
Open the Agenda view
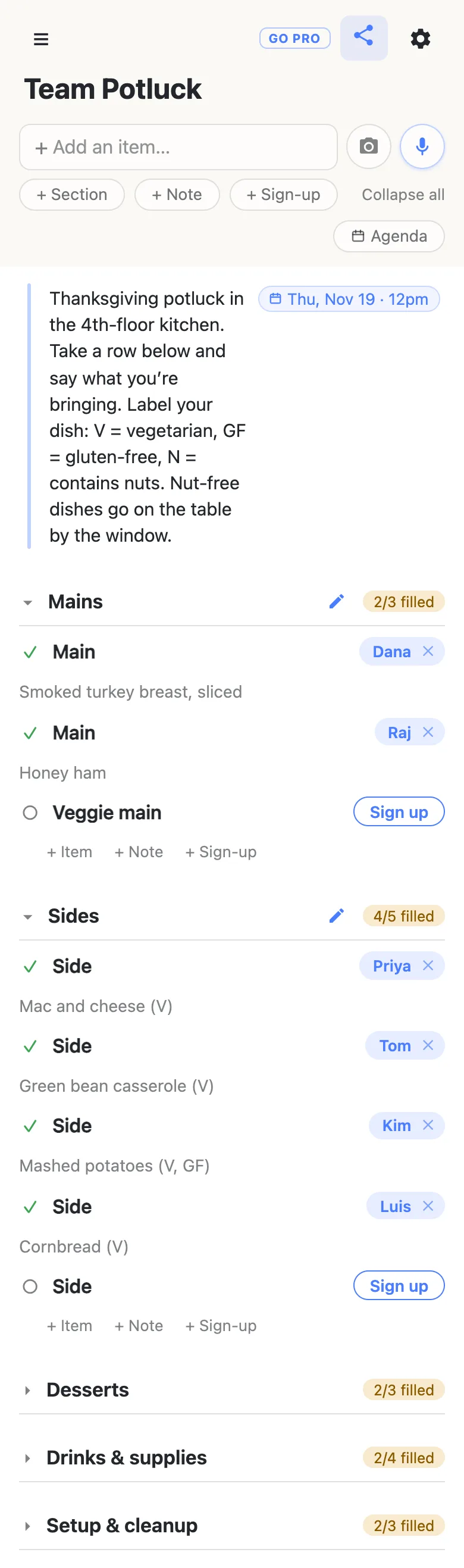click(389, 236)
